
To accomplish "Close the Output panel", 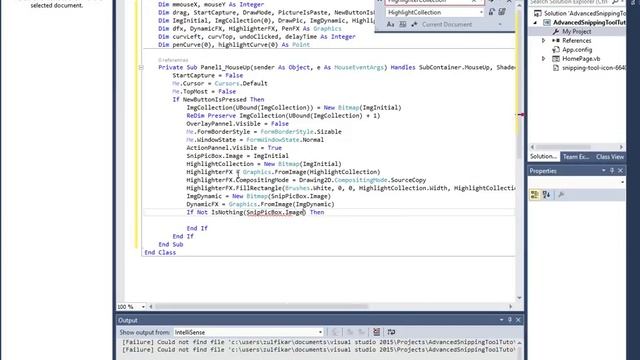I will tap(518, 320).
